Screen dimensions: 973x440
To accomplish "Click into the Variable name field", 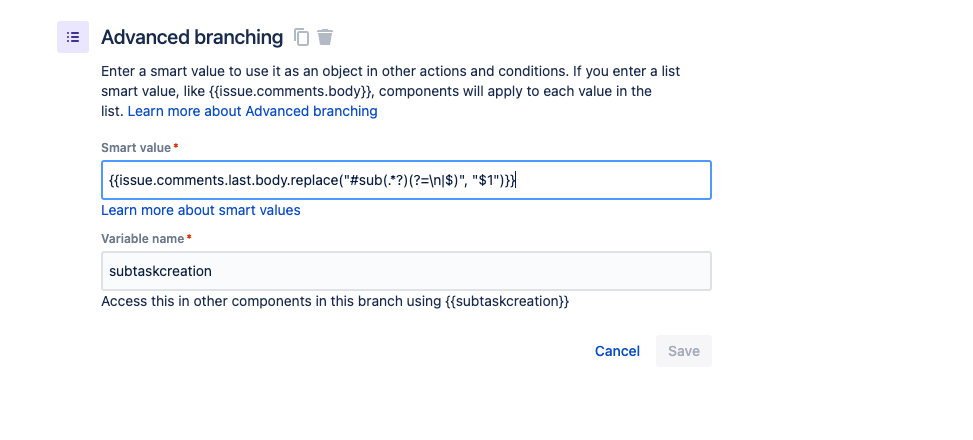I will (x=406, y=271).
